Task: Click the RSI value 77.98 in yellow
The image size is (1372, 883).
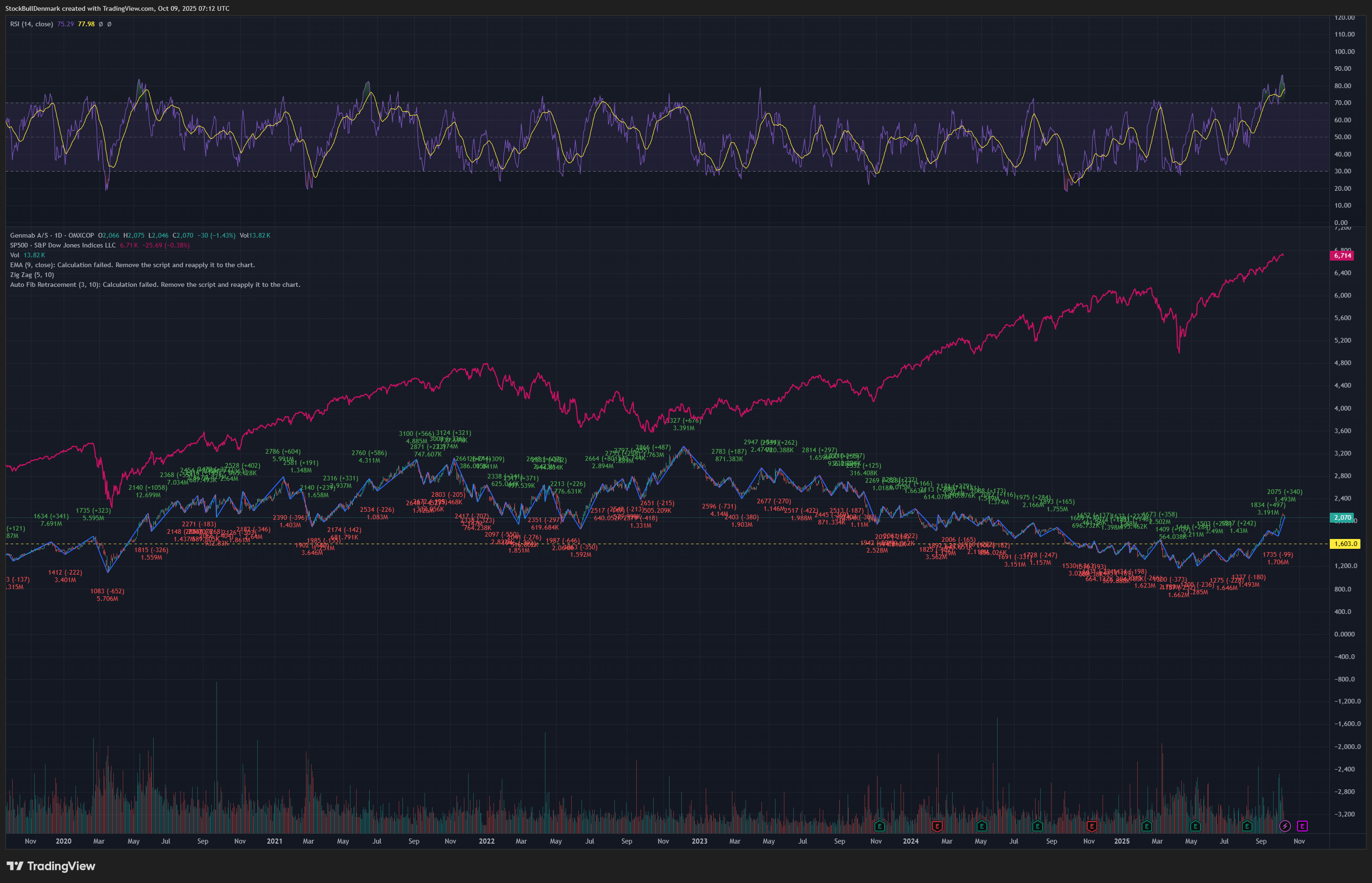Action: [x=87, y=24]
